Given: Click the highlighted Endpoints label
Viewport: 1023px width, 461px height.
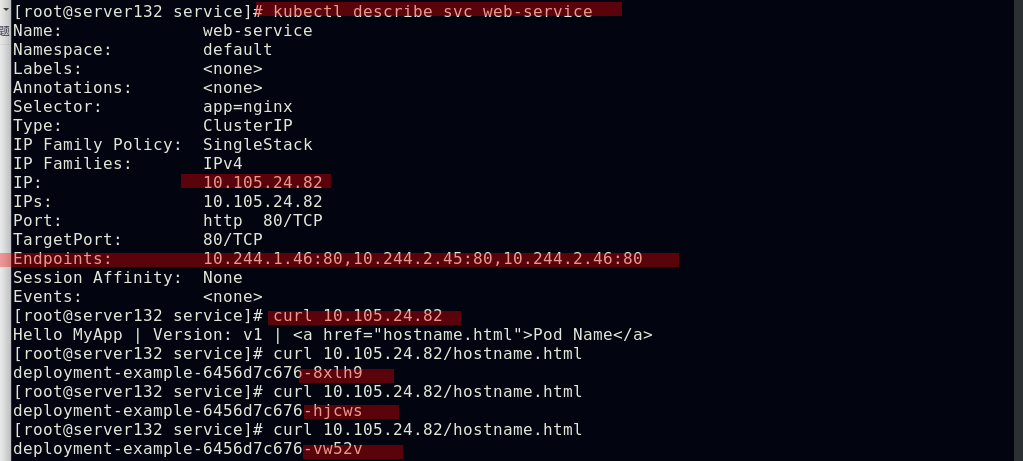Looking at the screenshot, I should (57, 259).
